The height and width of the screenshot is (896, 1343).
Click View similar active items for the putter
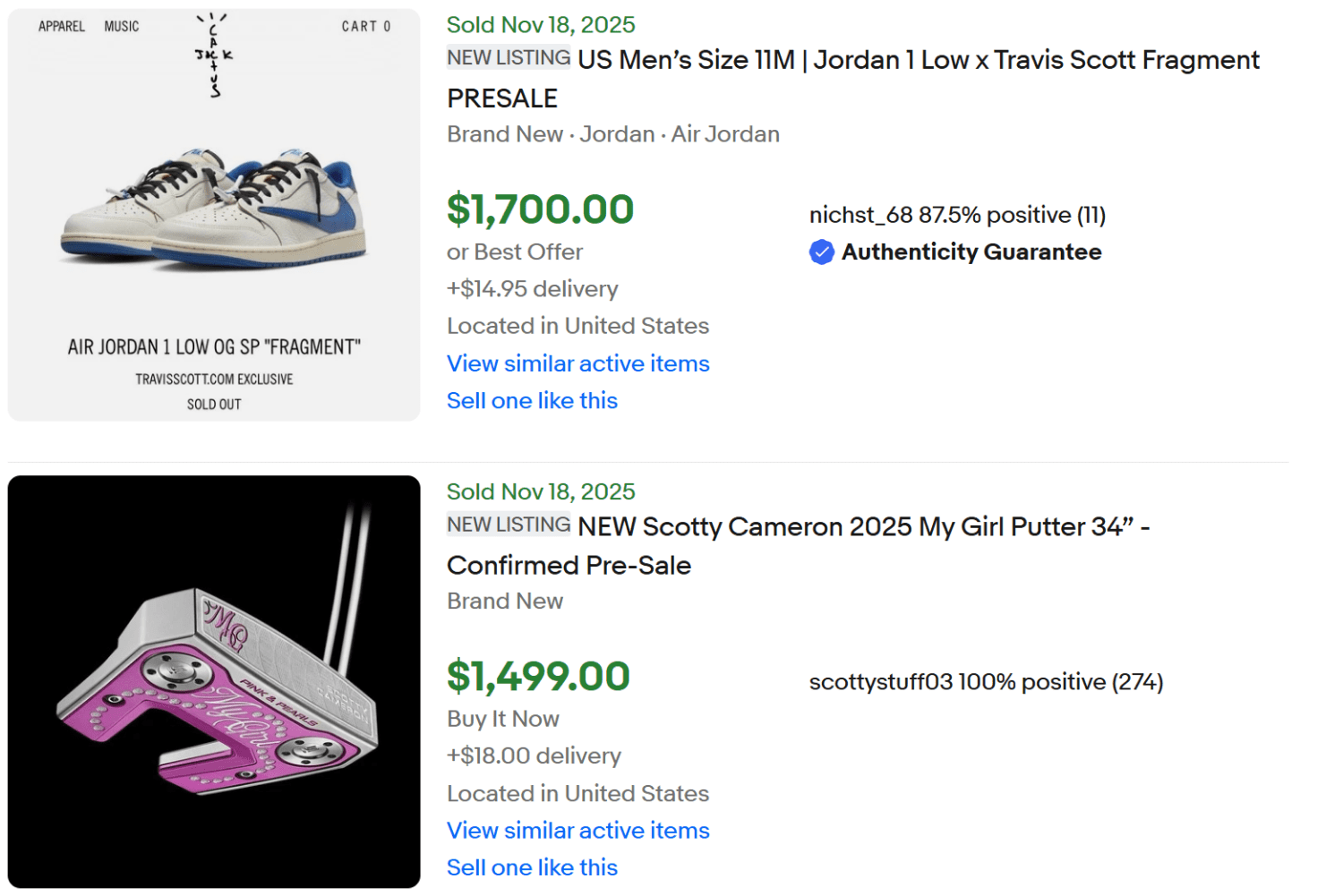[x=577, y=831]
